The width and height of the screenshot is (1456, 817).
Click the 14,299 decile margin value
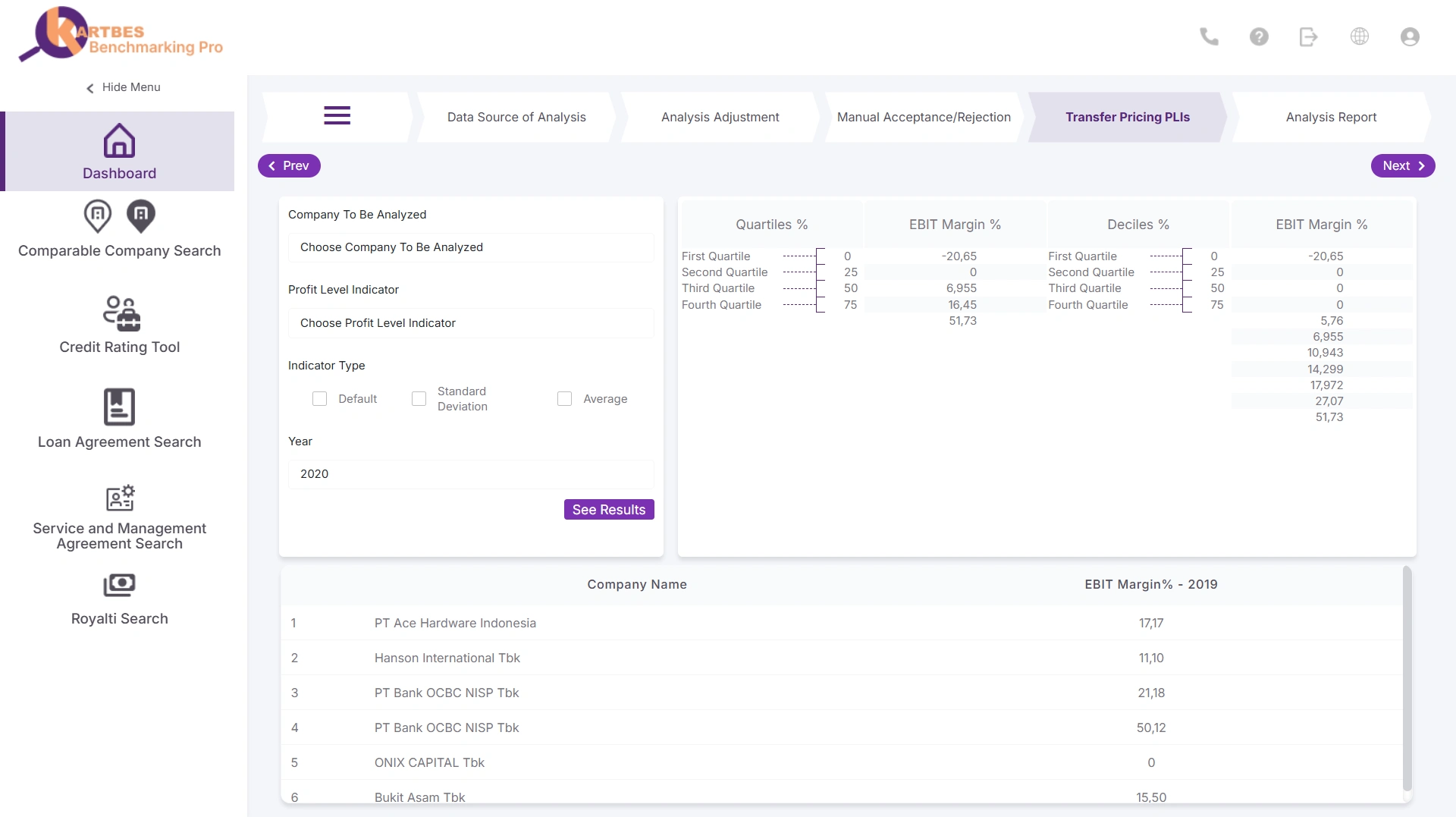(1325, 369)
